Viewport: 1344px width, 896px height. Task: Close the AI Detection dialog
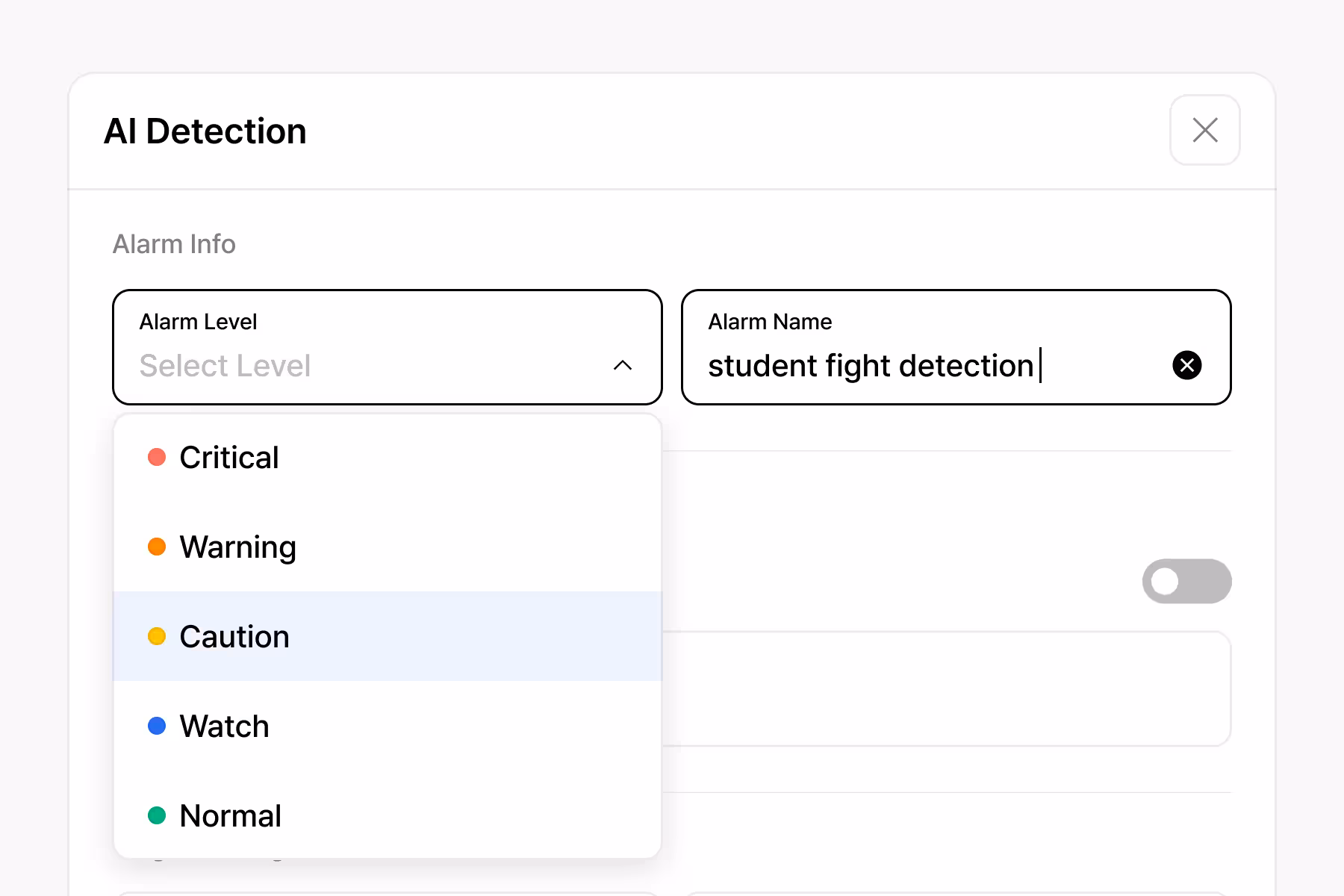click(x=1204, y=130)
